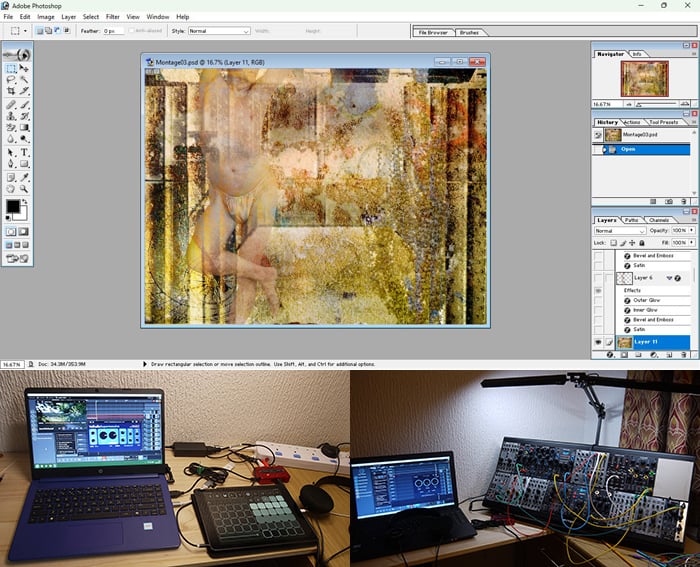The height and width of the screenshot is (567, 700).
Task: Toggle lock all for layer
Action: (x=642, y=243)
